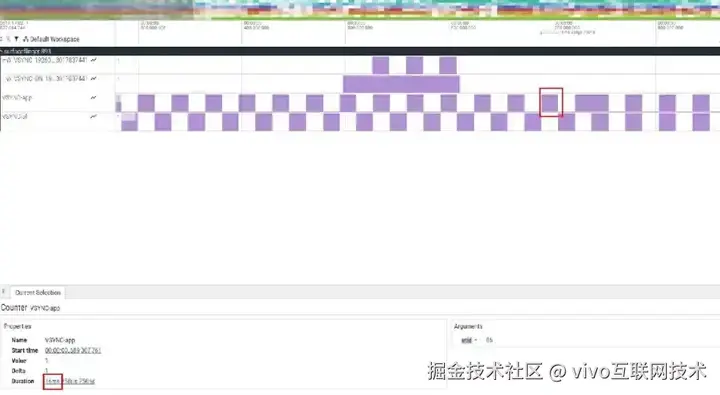Select the first HW_VSYNC counter block
Screen dimensions: 720x395
click(x=381, y=65)
